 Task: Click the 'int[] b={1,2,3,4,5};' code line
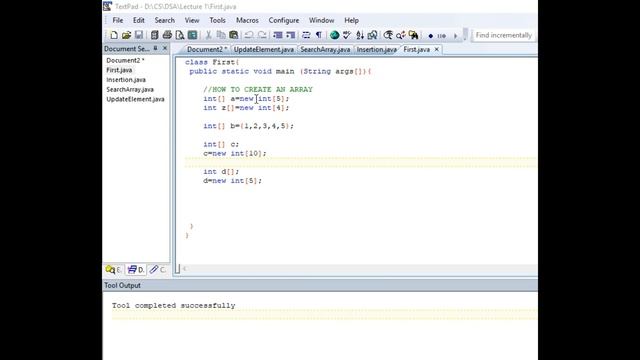click(x=248, y=126)
